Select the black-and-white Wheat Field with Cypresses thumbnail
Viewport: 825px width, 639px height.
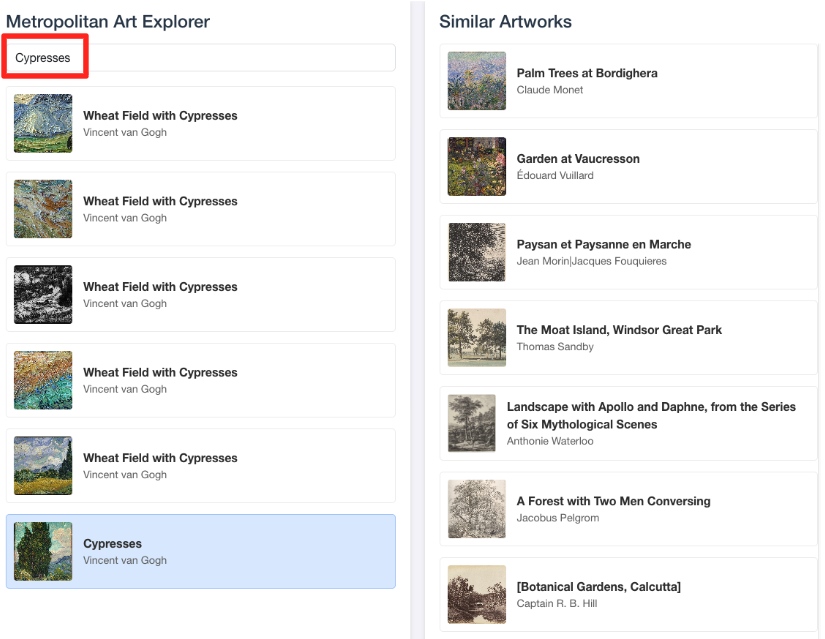pos(43,295)
